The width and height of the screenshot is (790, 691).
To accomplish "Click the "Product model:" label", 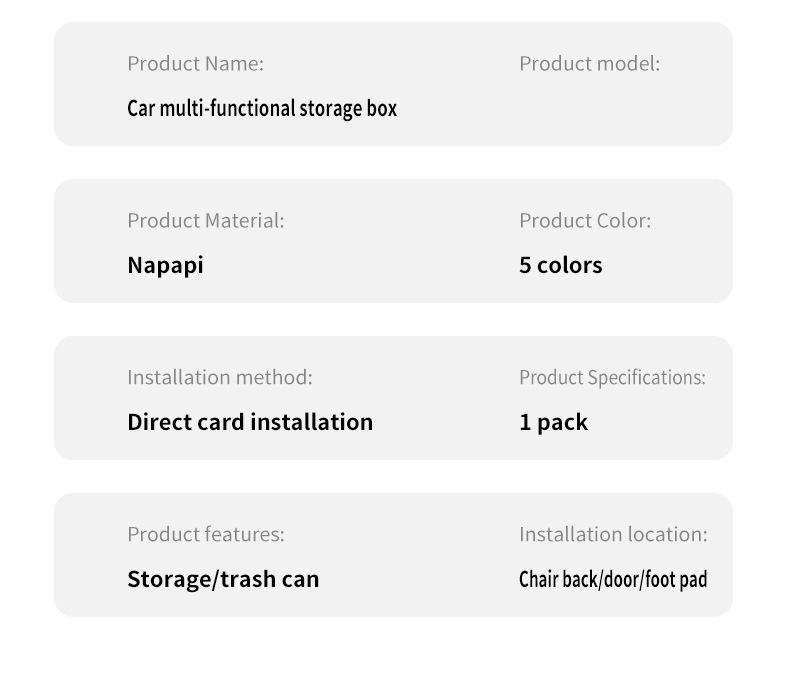I will pos(589,64).
